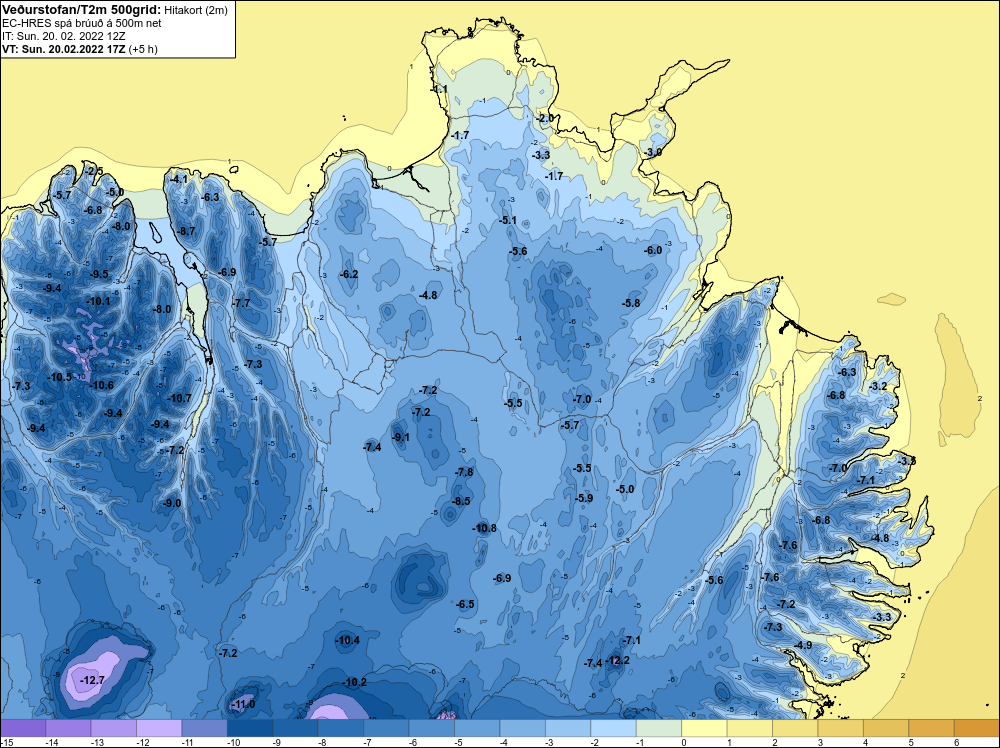The image size is (1000, 748).
Task: Select legend swatch between 2 and 3
Action: pyautogui.click(x=795, y=728)
